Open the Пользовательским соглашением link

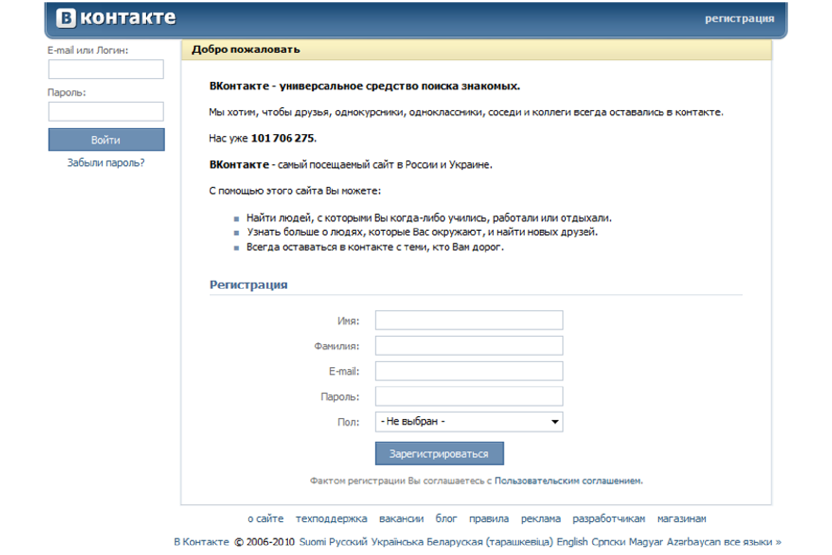[568, 481]
